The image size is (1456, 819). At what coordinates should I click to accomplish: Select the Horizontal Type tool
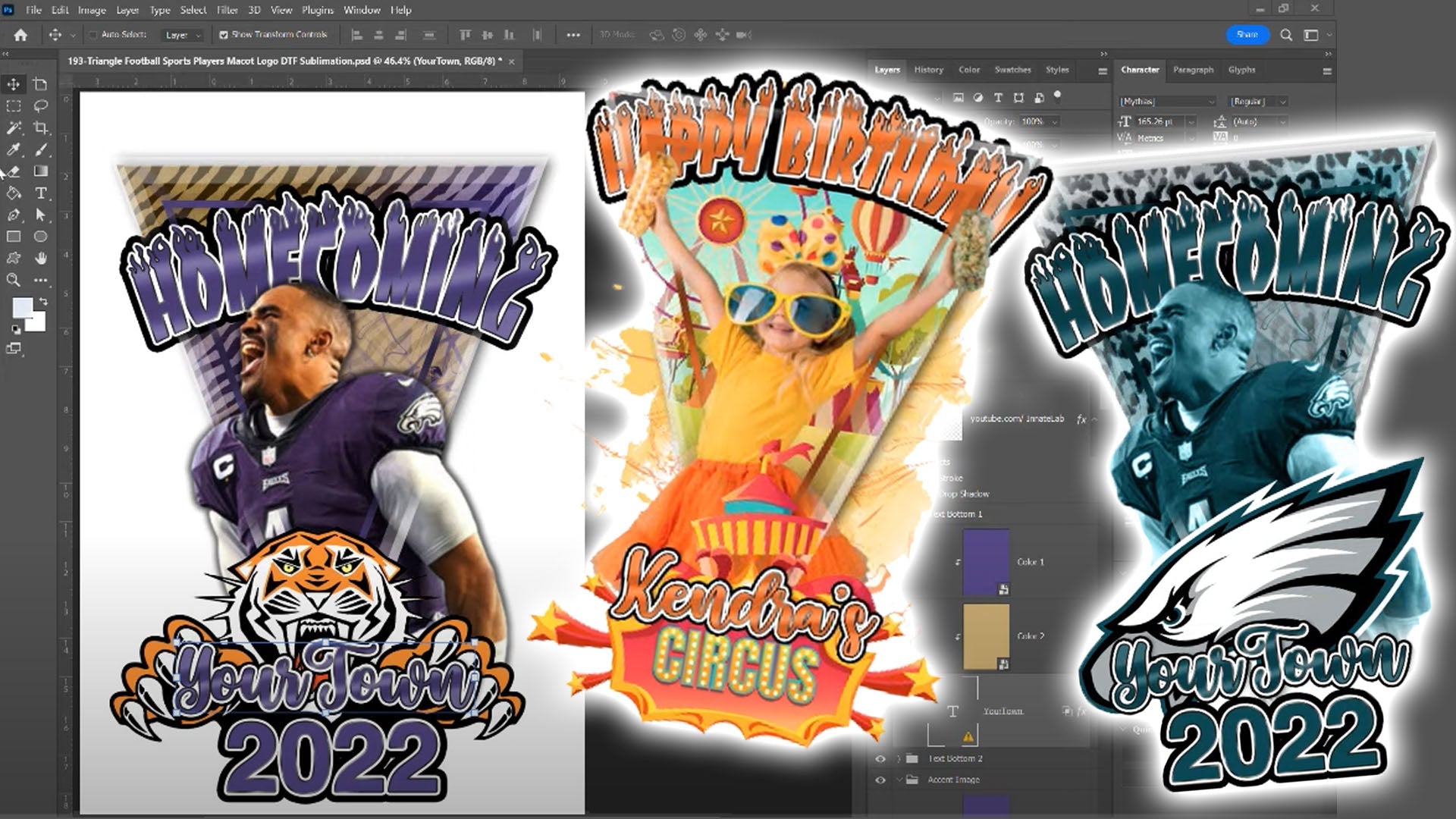[x=41, y=193]
